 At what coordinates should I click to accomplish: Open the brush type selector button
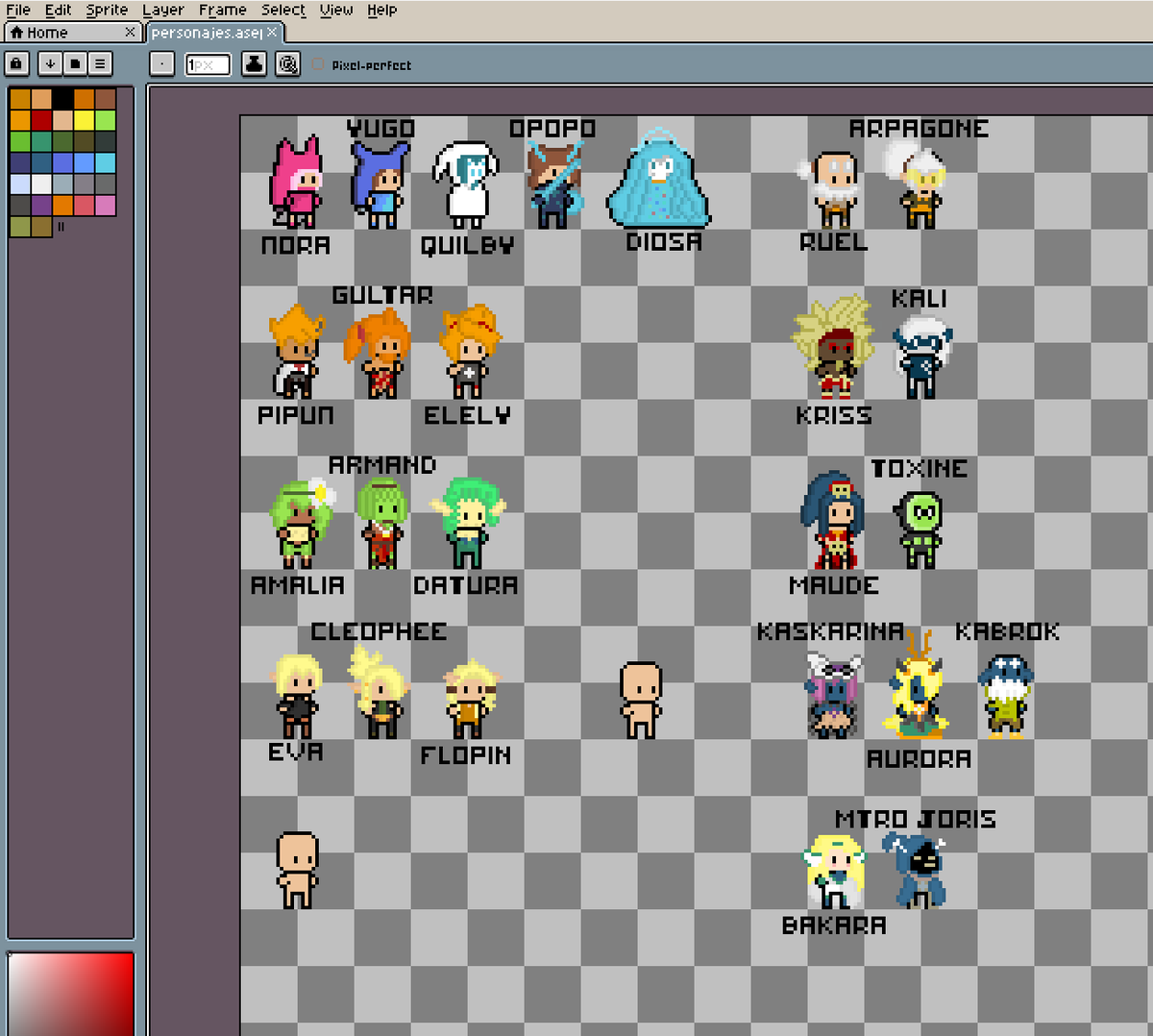pos(162,64)
